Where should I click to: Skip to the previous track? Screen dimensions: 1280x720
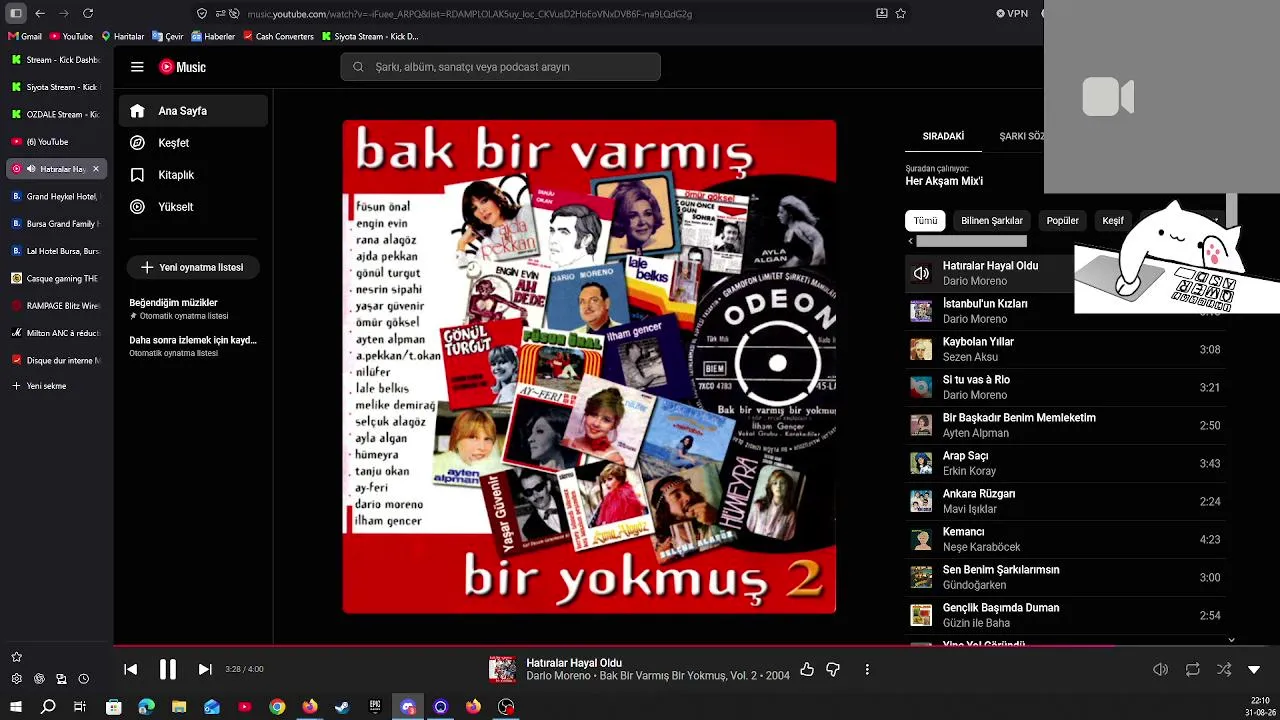click(x=131, y=669)
